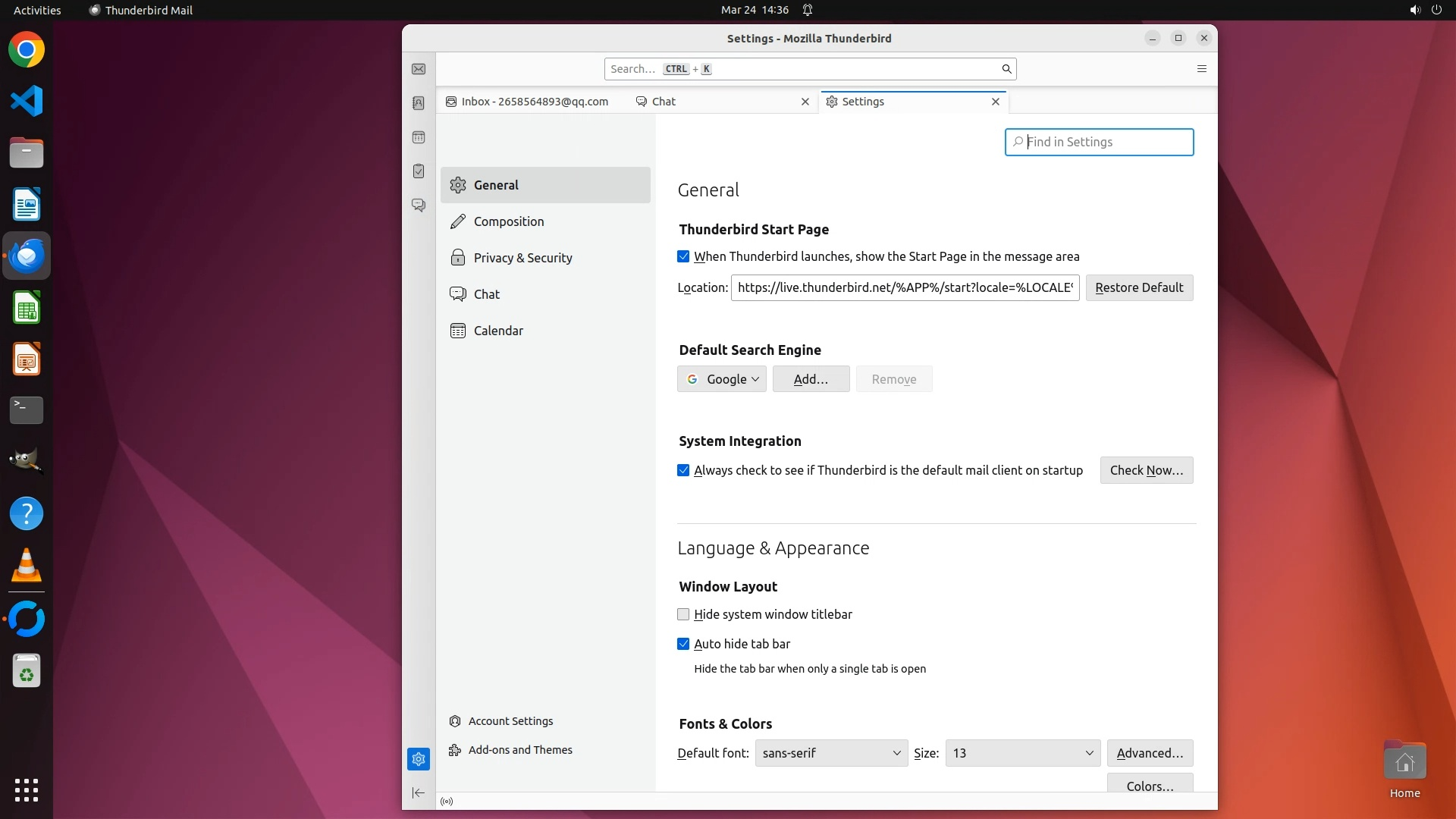The height and width of the screenshot is (819, 1456).
Task: Open Account Settings link
Action: [x=510, y=721]
